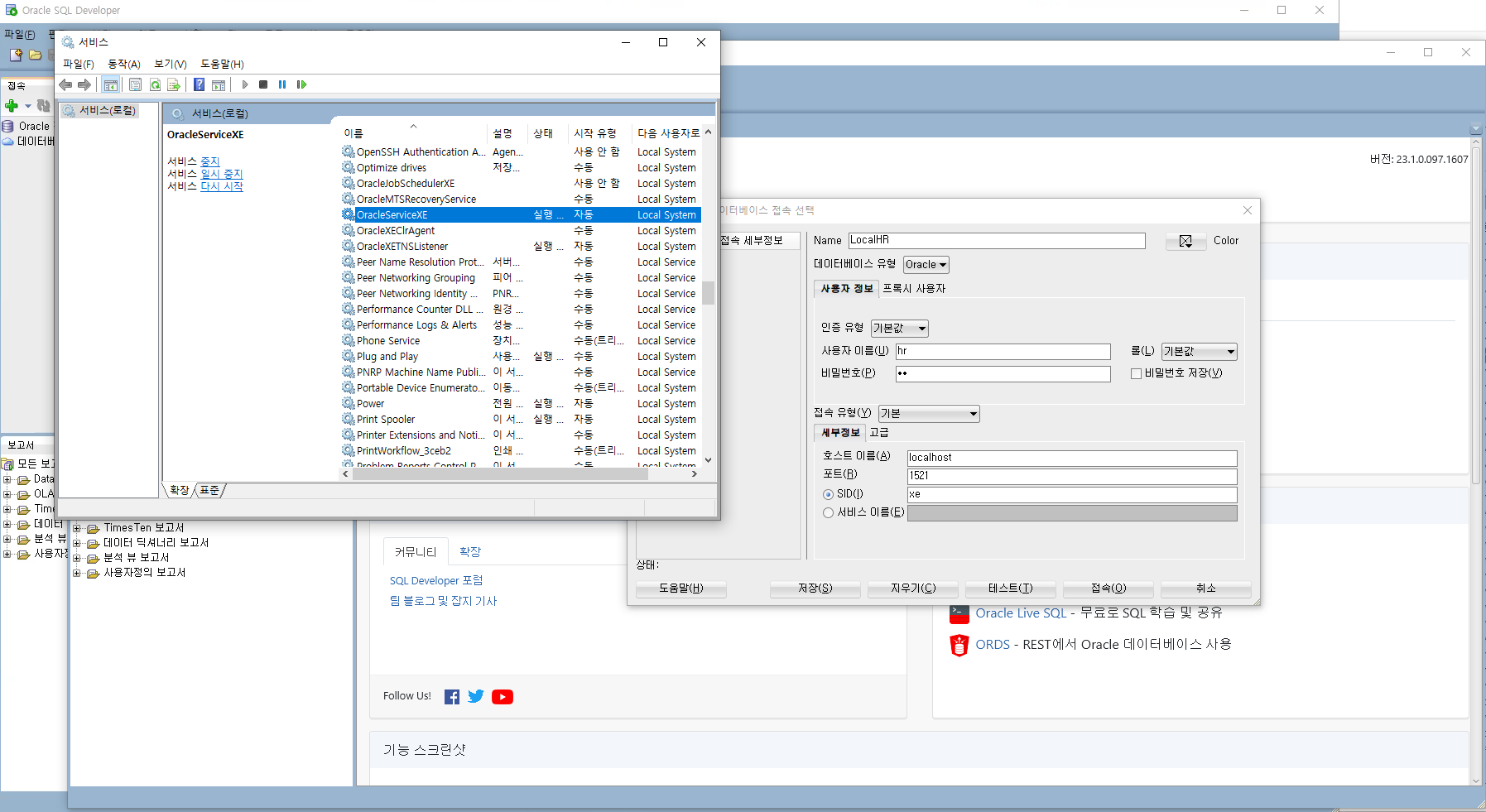This screenshot has width=1486, height=812.
Task: Select the service name radio button
Action: tap(828, 513)
